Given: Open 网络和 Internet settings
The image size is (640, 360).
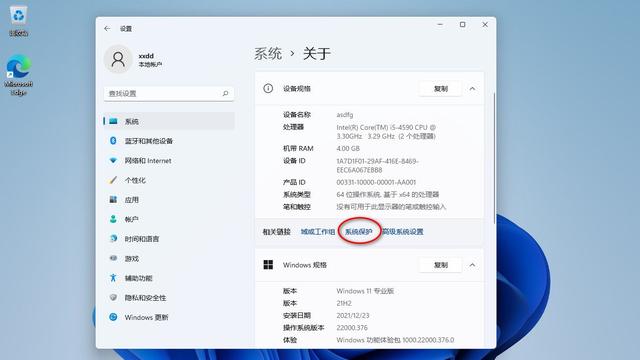Looking at the screenshot, I should point(169,160).
